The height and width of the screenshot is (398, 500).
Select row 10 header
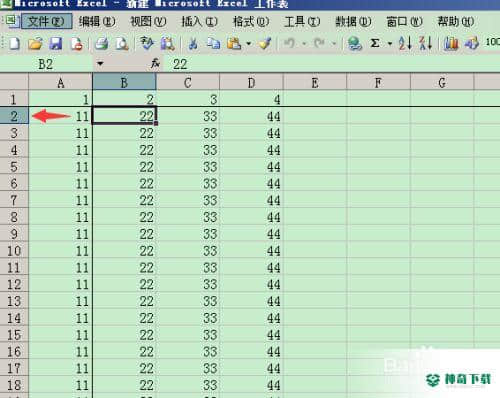coord(14,250)
